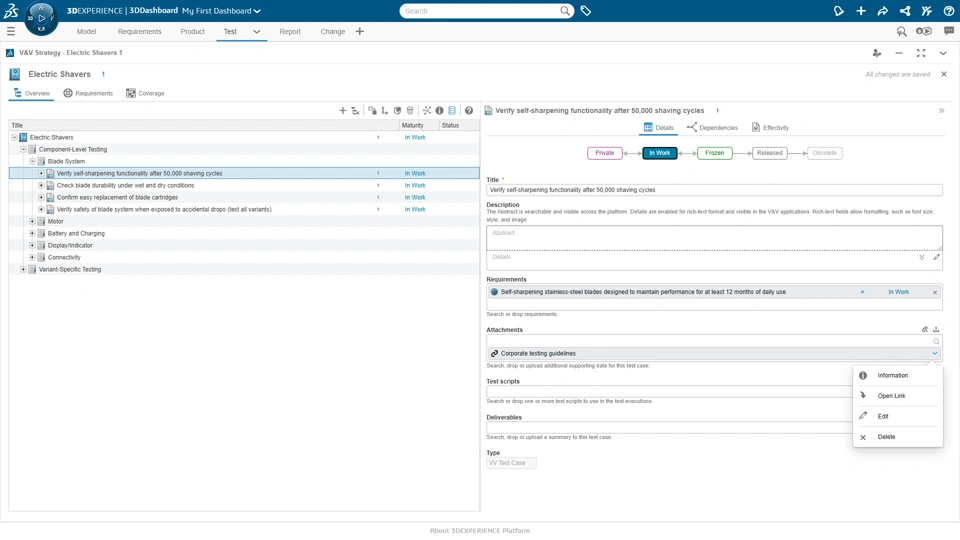Switch to the Model tab

pos(86,32)
